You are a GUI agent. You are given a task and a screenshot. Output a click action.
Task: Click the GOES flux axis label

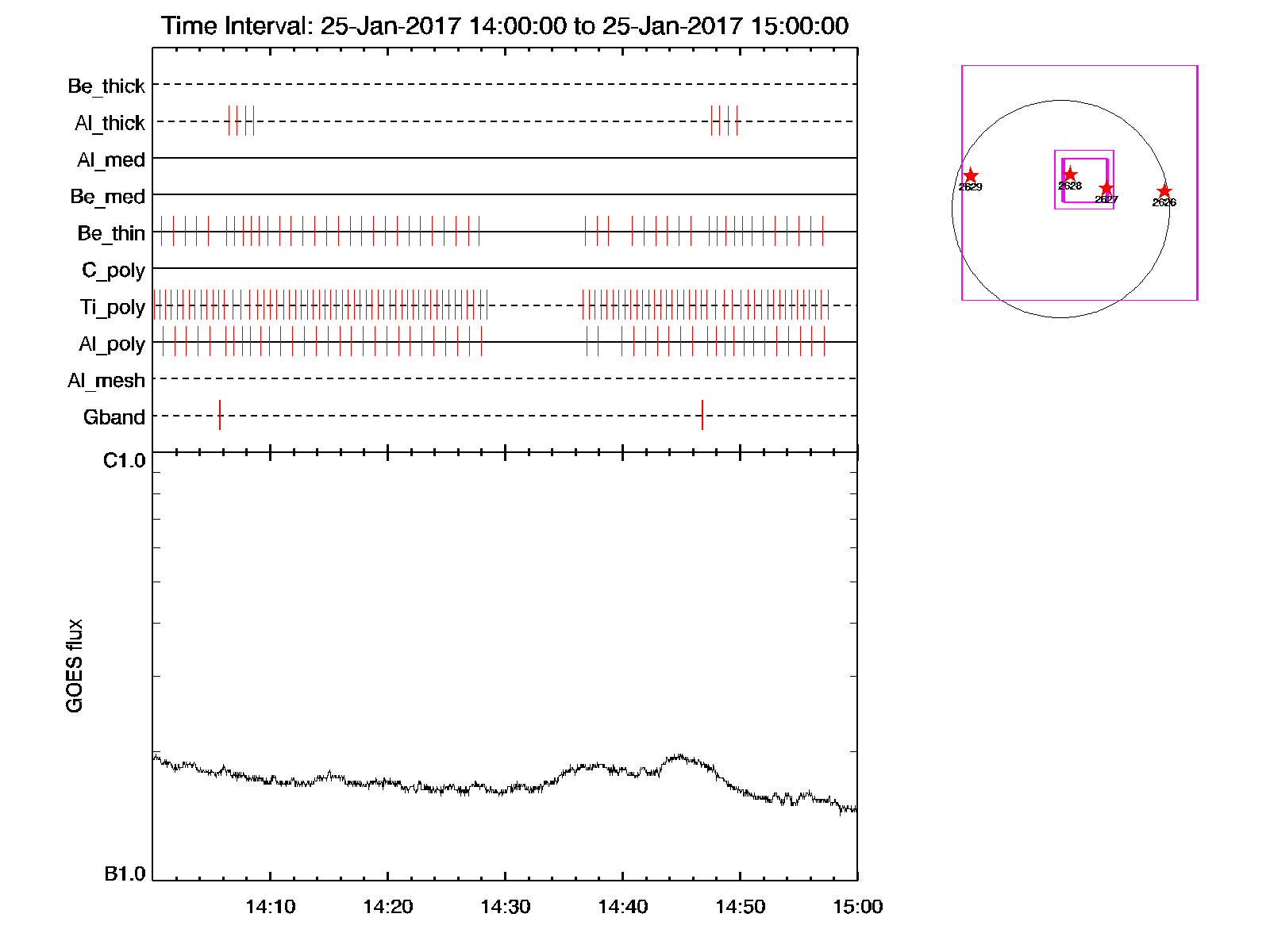75,666
